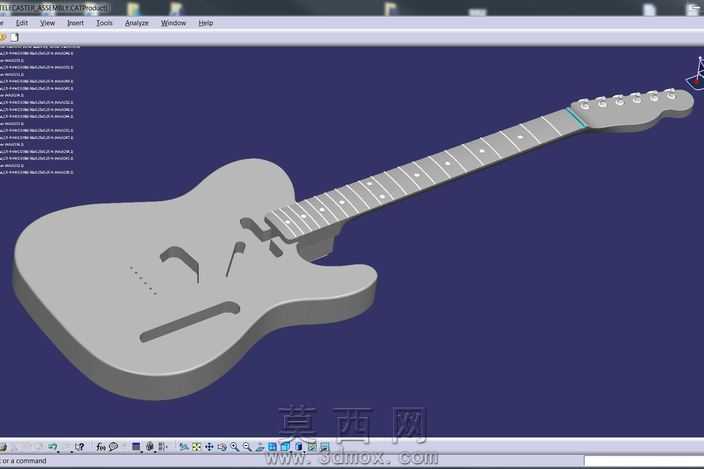Activate the Fly mode icon
The width and height of the screenshot is (704, 469).
(x=183, y=447)
